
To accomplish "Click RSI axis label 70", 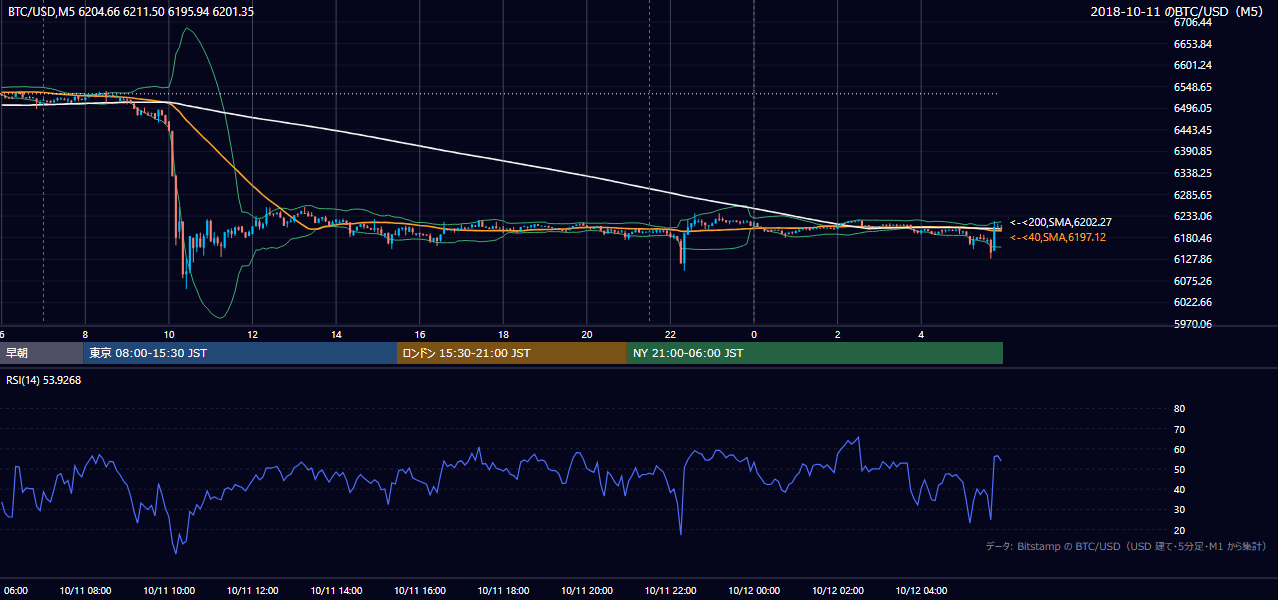I will [1179, 429].
